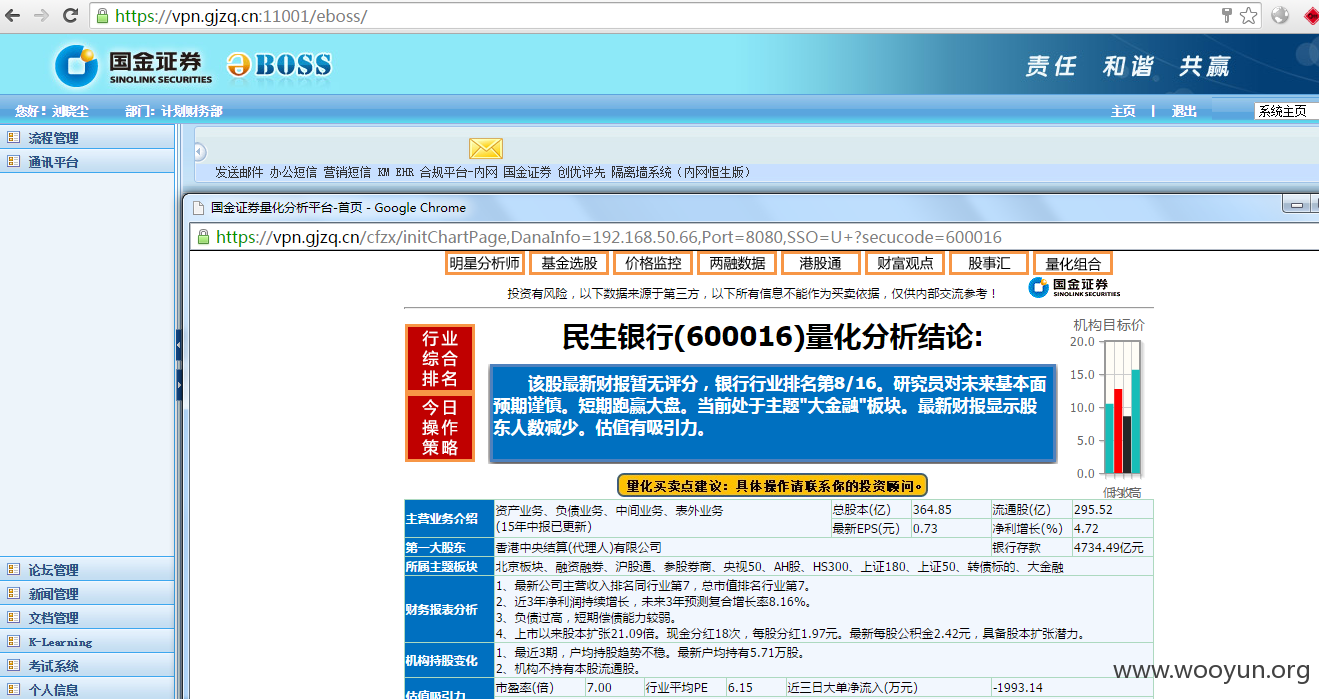Viewport: 1319px width, 699px height.
Task: Click the 流程管理 list icon
Action: tap(13, 137)
